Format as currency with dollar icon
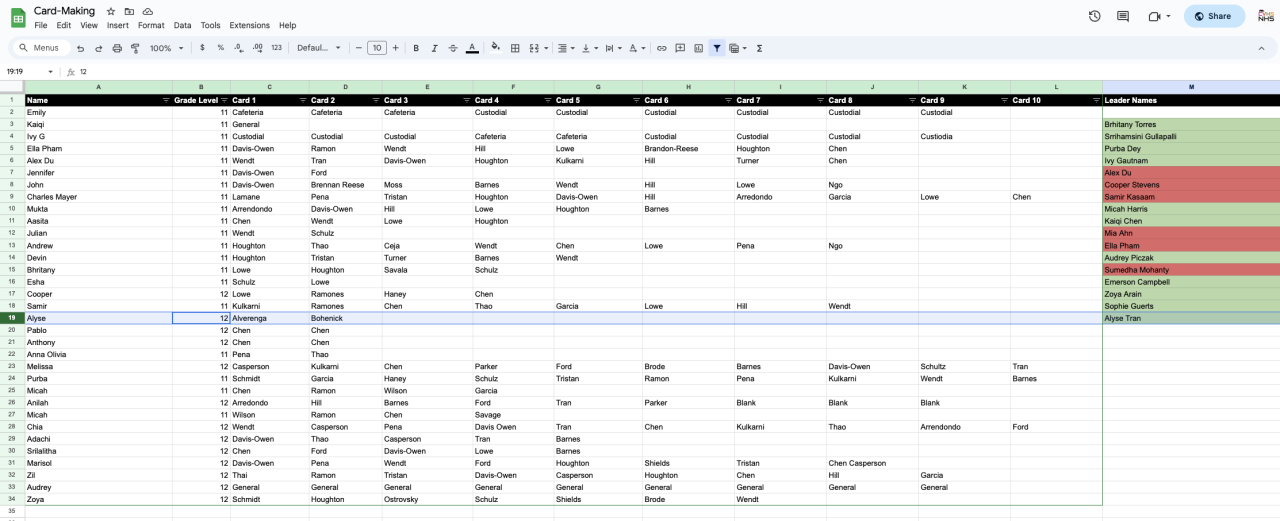This screenshot has width=1280, height=521. click(202, 48)
